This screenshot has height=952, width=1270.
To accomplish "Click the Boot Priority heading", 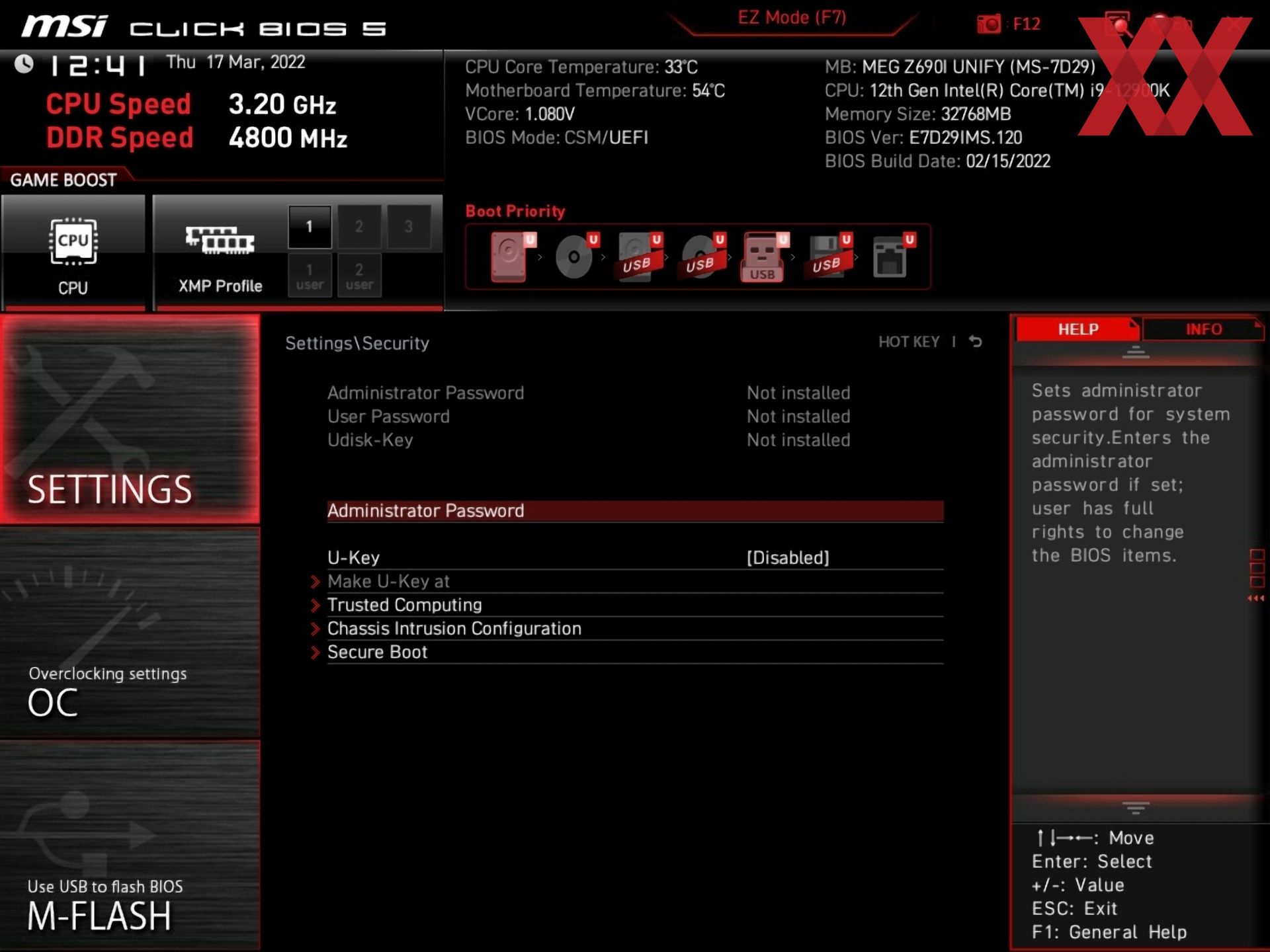I will coord(515,212).
